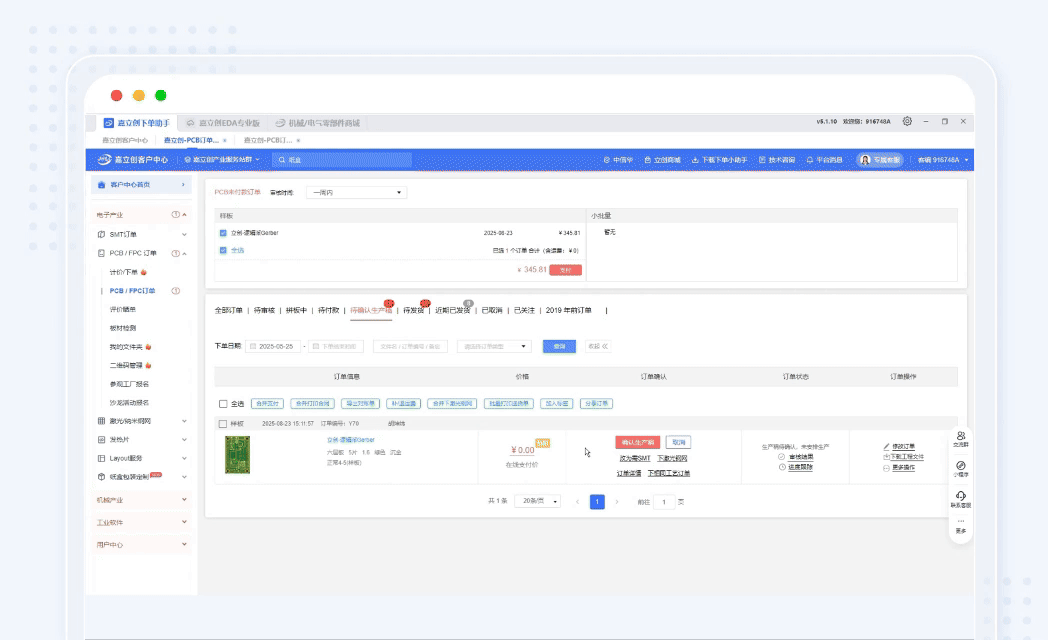This screenshot has width=1048, height=640.
Task: Expand the 用户中心 sidebar section
Action: pyautogui.click(x=184, y=544)
